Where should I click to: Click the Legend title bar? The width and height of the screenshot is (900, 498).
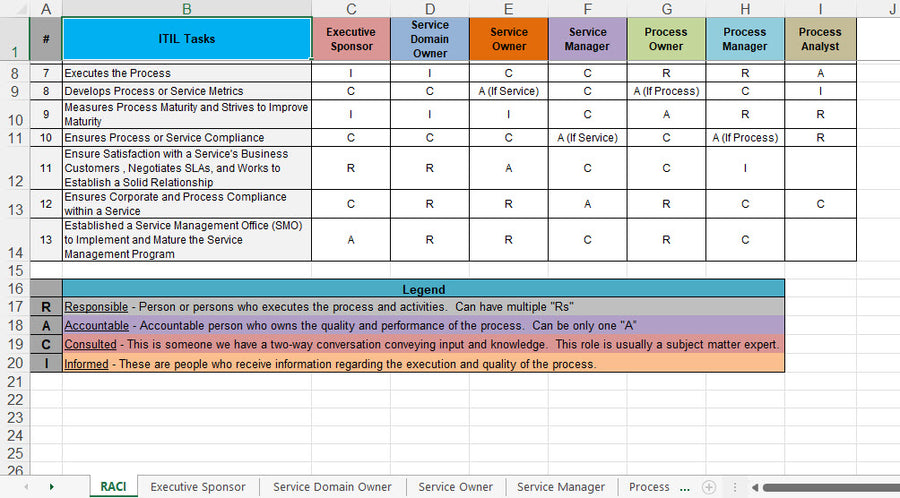click(423, 289)
